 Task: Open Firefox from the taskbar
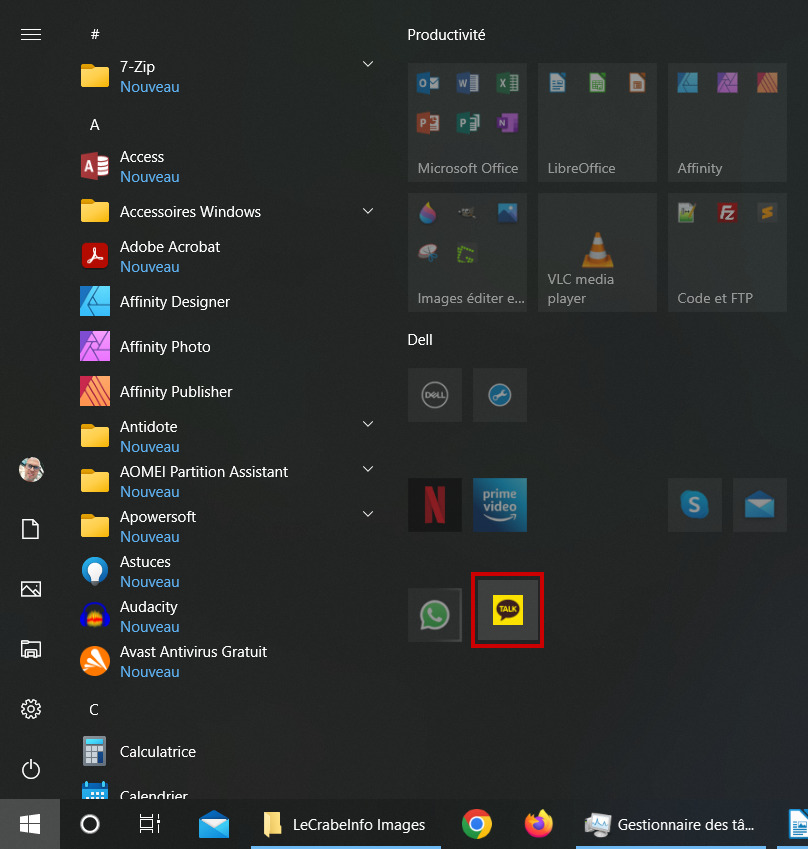click(539, 824)
